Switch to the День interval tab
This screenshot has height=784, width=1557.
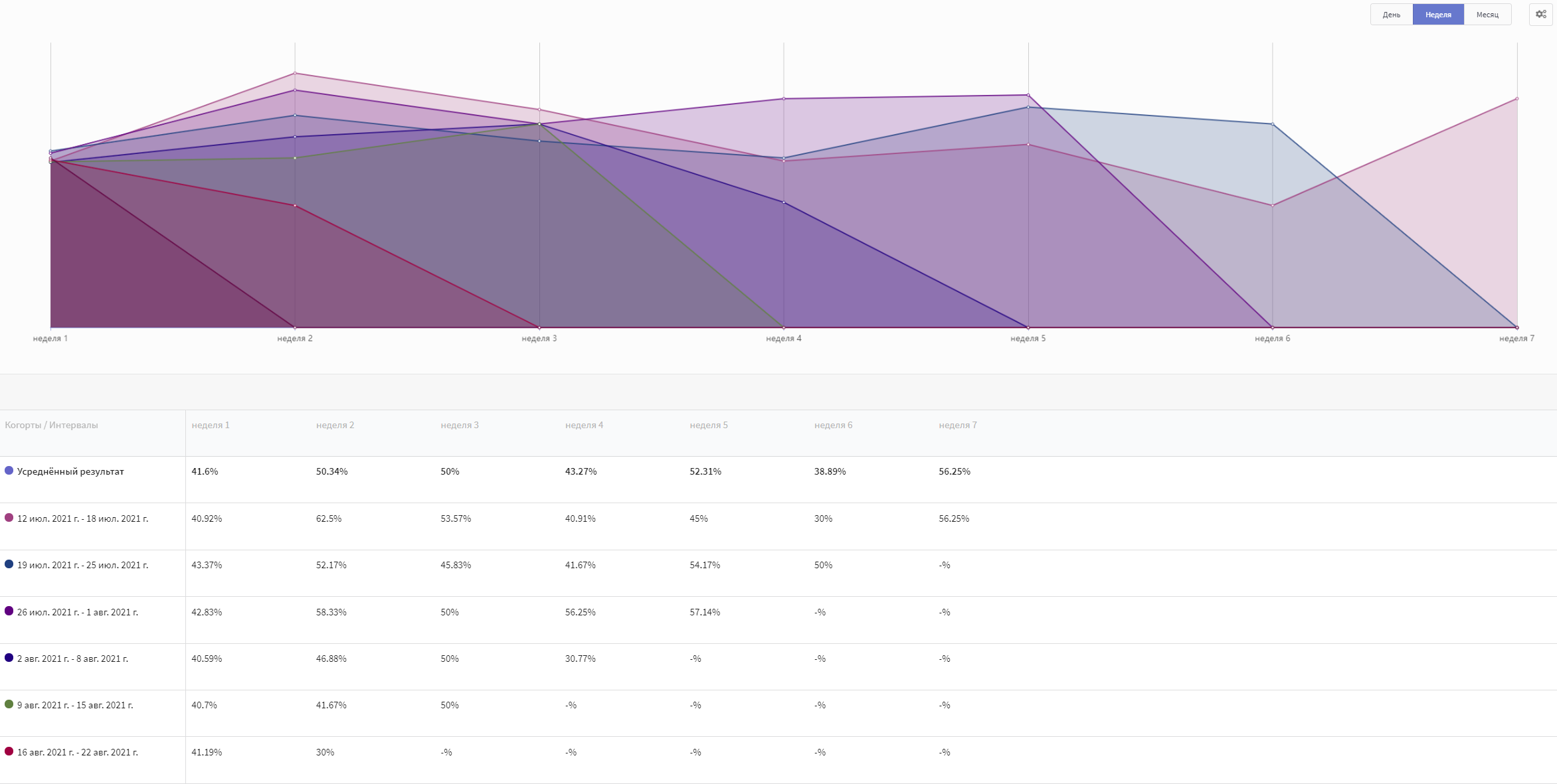[x=1391, y=15]
